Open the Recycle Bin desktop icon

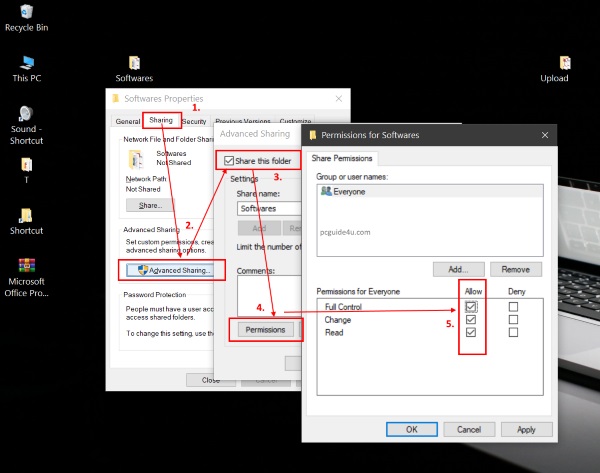click(27, 13)
